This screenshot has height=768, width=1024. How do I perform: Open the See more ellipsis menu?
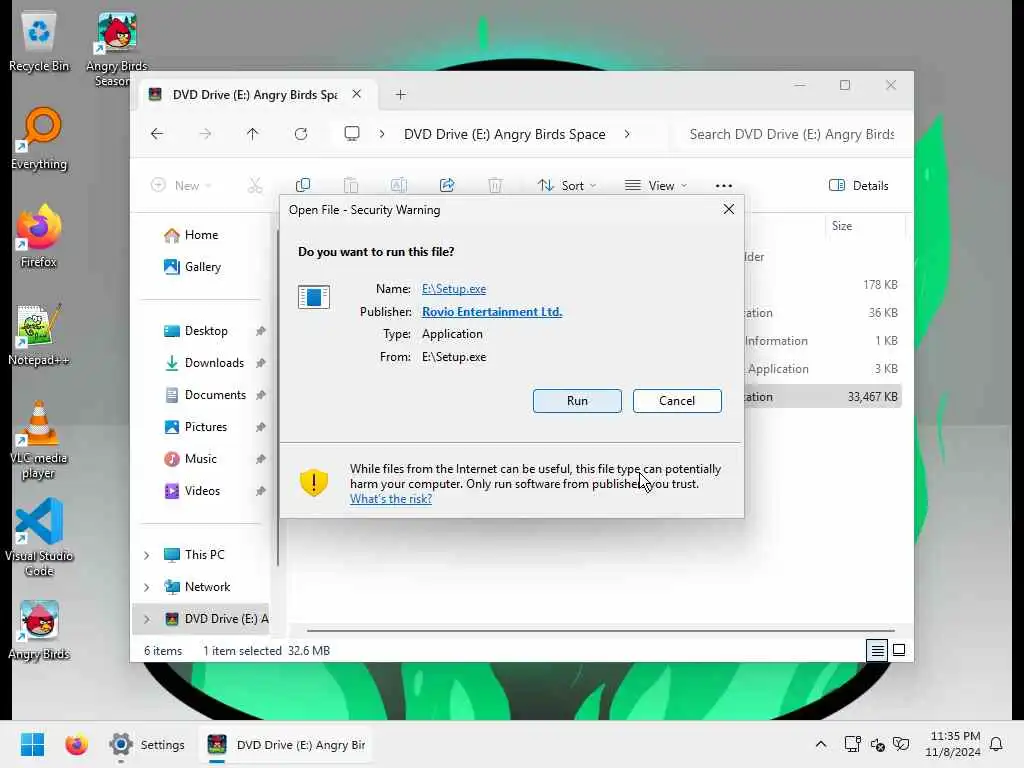click(724, 185)
